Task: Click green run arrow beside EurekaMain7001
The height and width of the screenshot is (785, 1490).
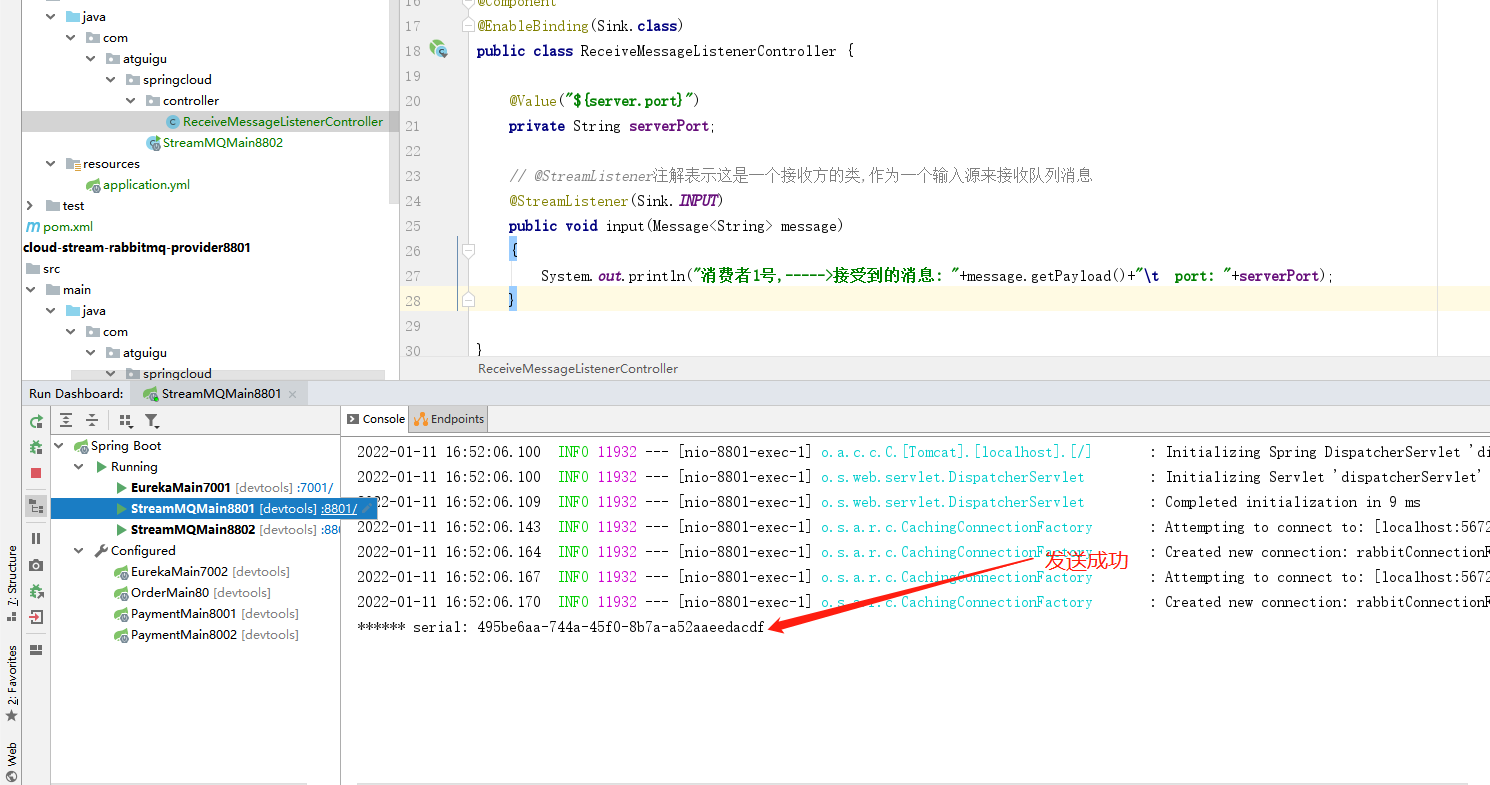Action: click(x=122, y=488)
